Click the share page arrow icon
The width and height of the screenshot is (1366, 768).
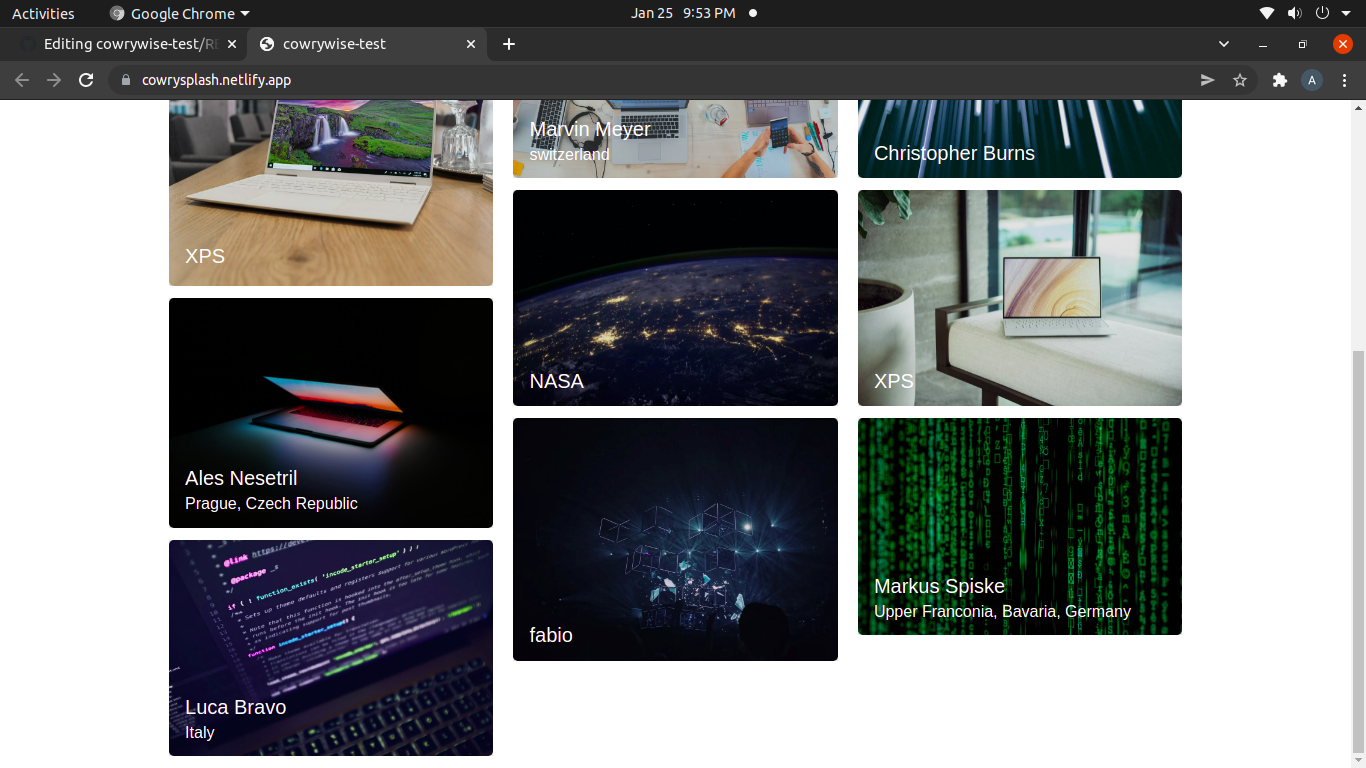[1207, 80]
